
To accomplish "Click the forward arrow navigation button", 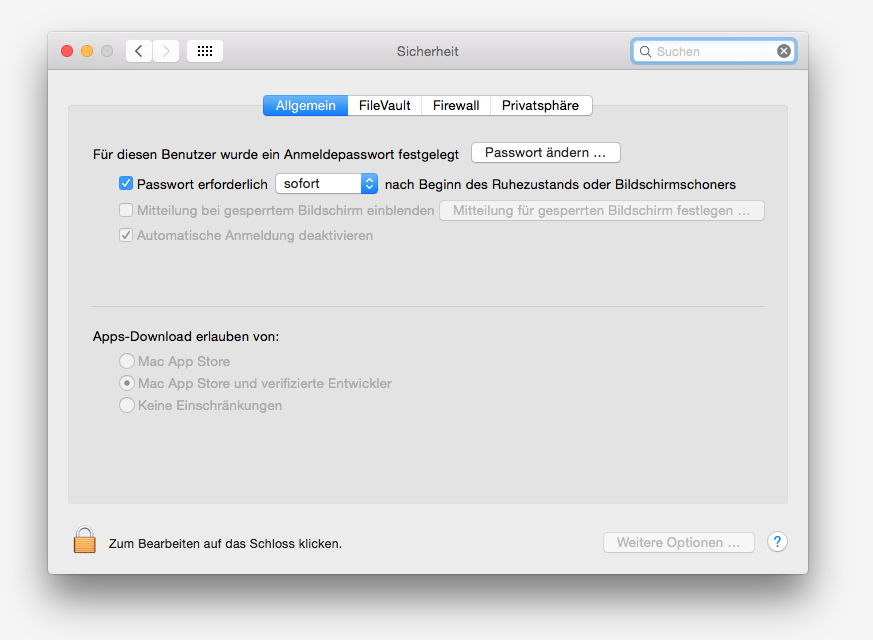I will click(166, 51).
